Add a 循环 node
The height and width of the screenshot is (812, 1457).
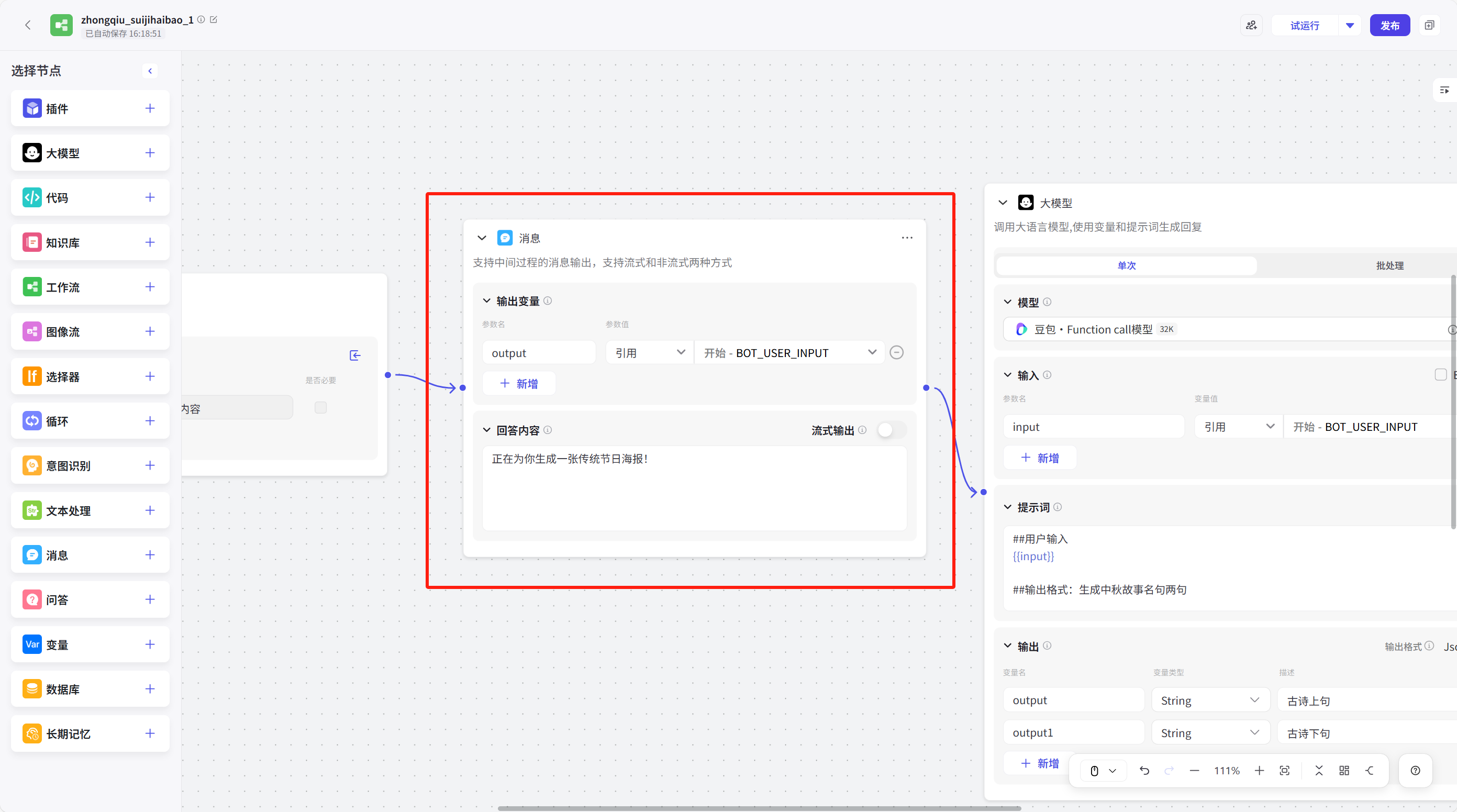(x=150, y=421)
